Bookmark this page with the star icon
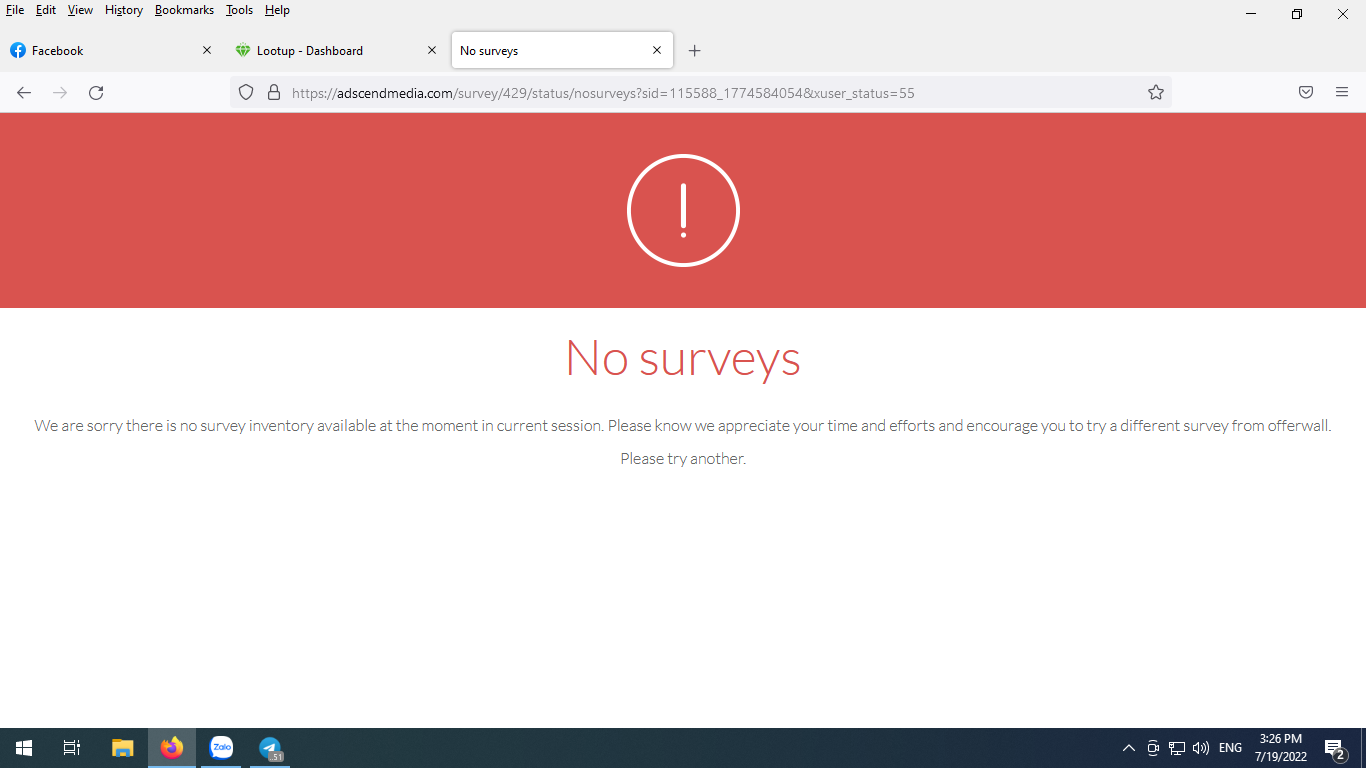 click(1156, 93)
